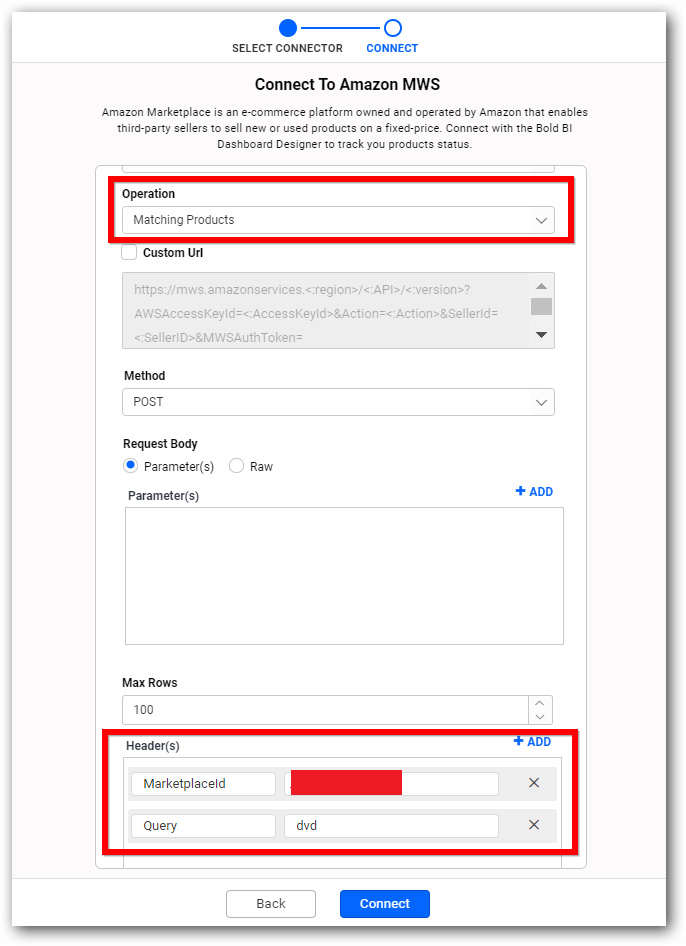Select the Parameter(s) radio option
This screenshot has height=946, width=686.
pyautogui.click(x=130, y=466)
